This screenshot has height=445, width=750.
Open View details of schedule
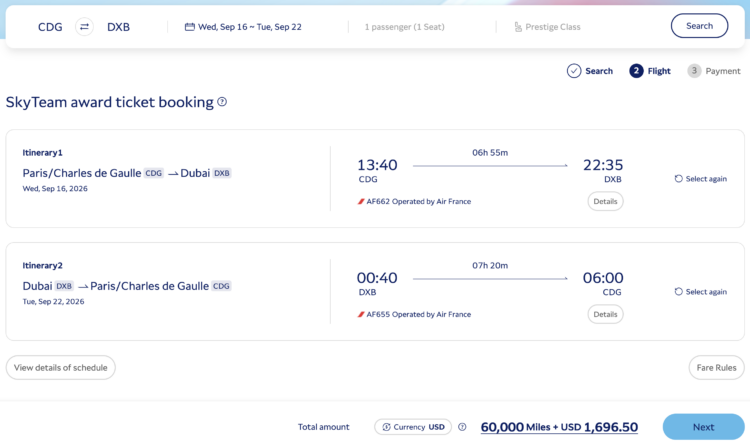click(x=61, y=367)
